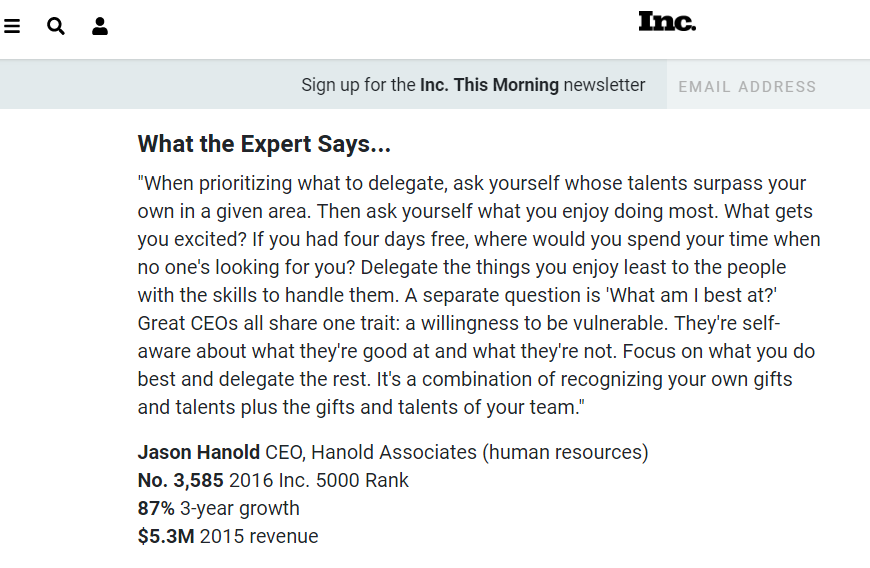870x568 pixels.
Task: Click the closing words 'talents of your team'
Action: [x=510, y=408]
